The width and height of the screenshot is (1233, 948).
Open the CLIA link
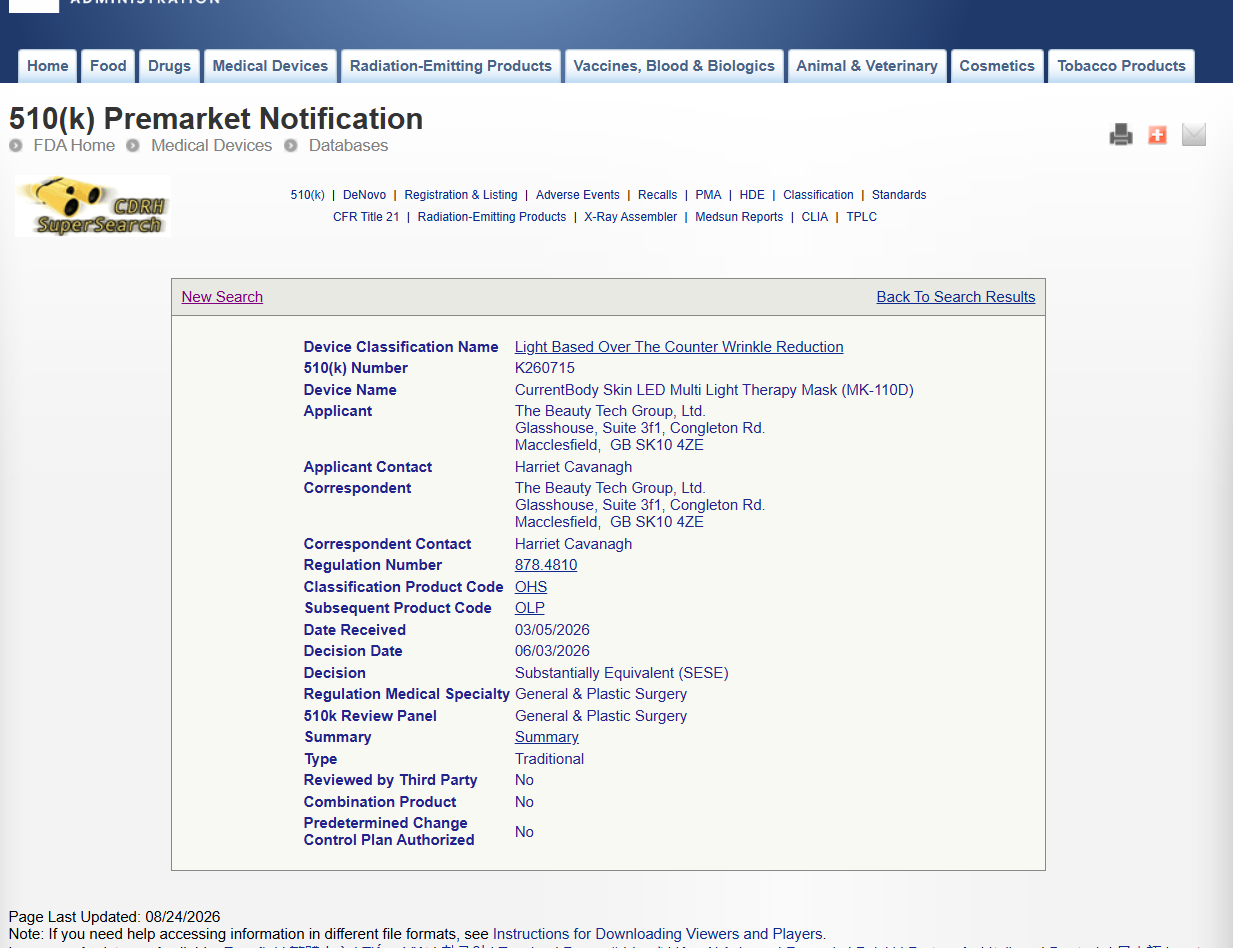pyautogui.click(x=815, y=217)
